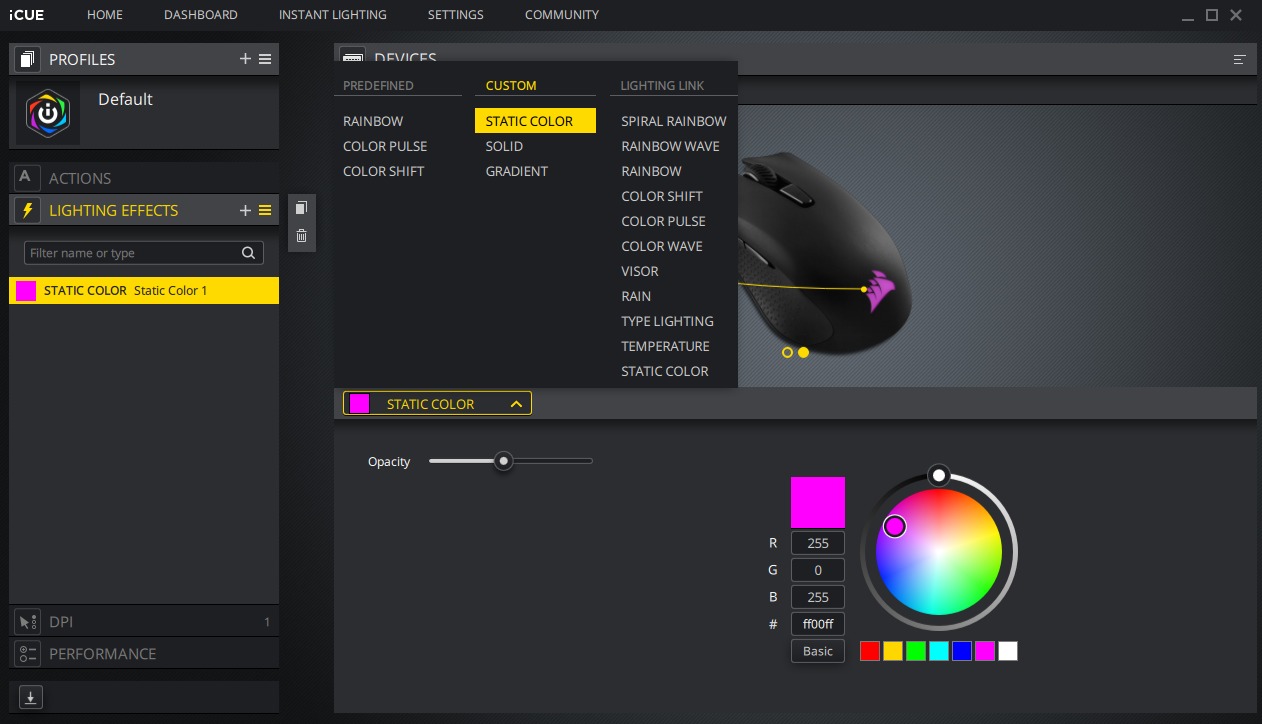Screen dimensions: 1262x724
Task: Click the Actions 'A' icon
Action: [27, 178]
